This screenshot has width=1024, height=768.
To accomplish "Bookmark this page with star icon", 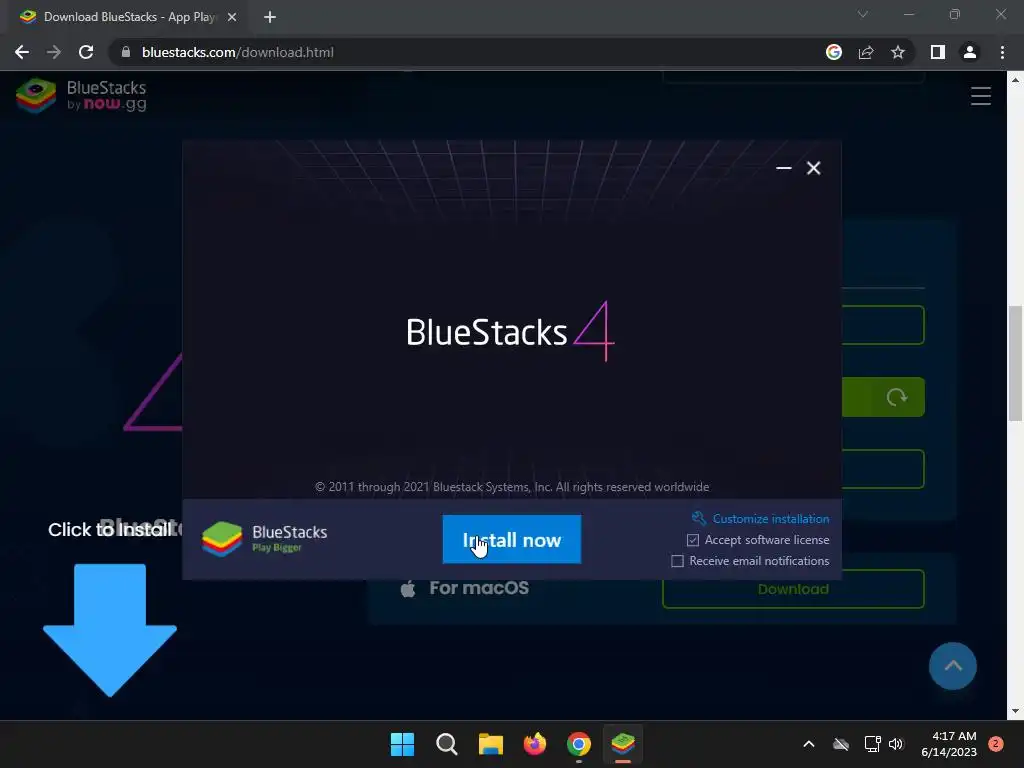I will (x=898, y=52).
